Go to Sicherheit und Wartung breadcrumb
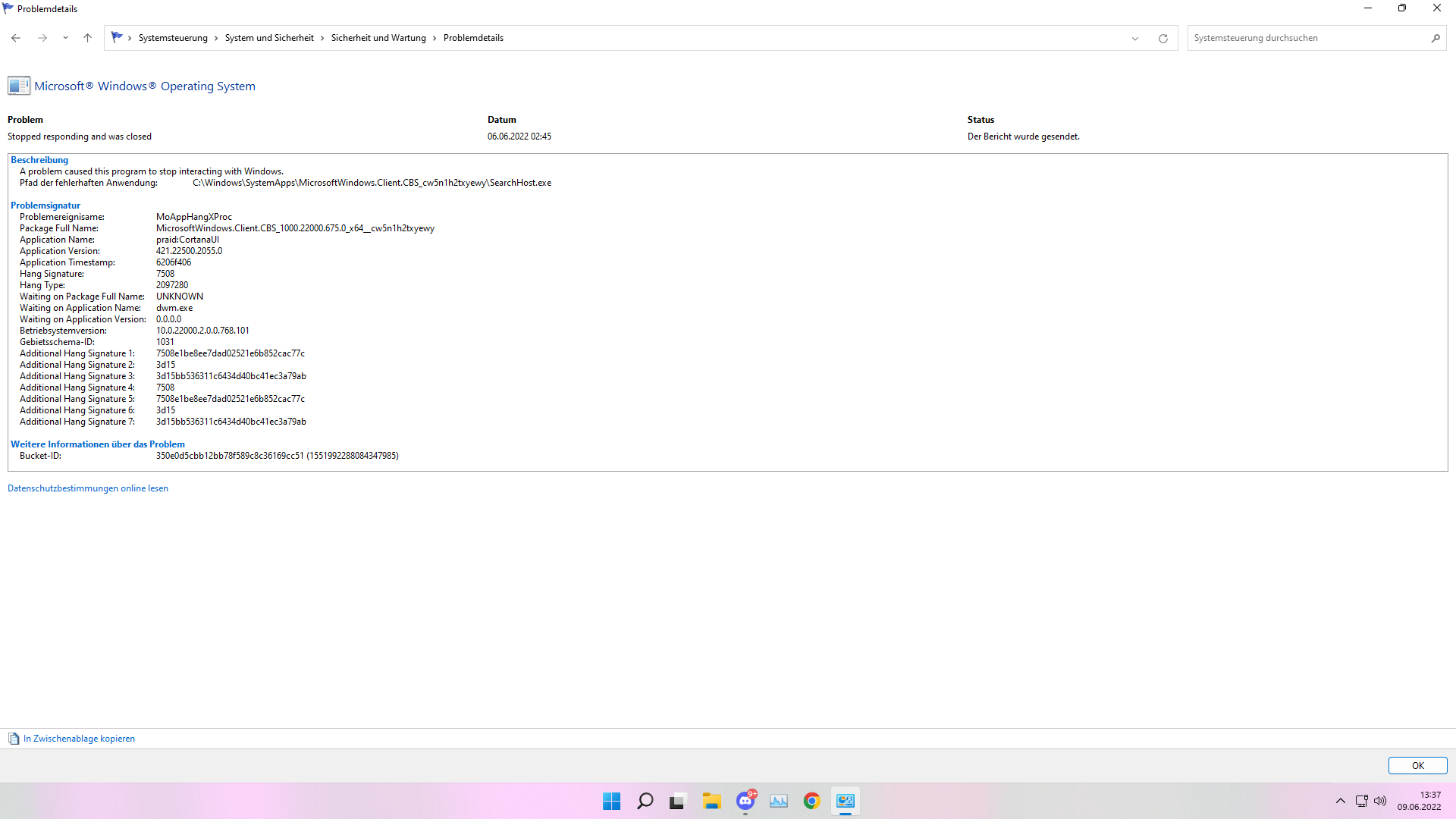The width and height of the screenshot is (1456, 819). click(x=378, y=37)
